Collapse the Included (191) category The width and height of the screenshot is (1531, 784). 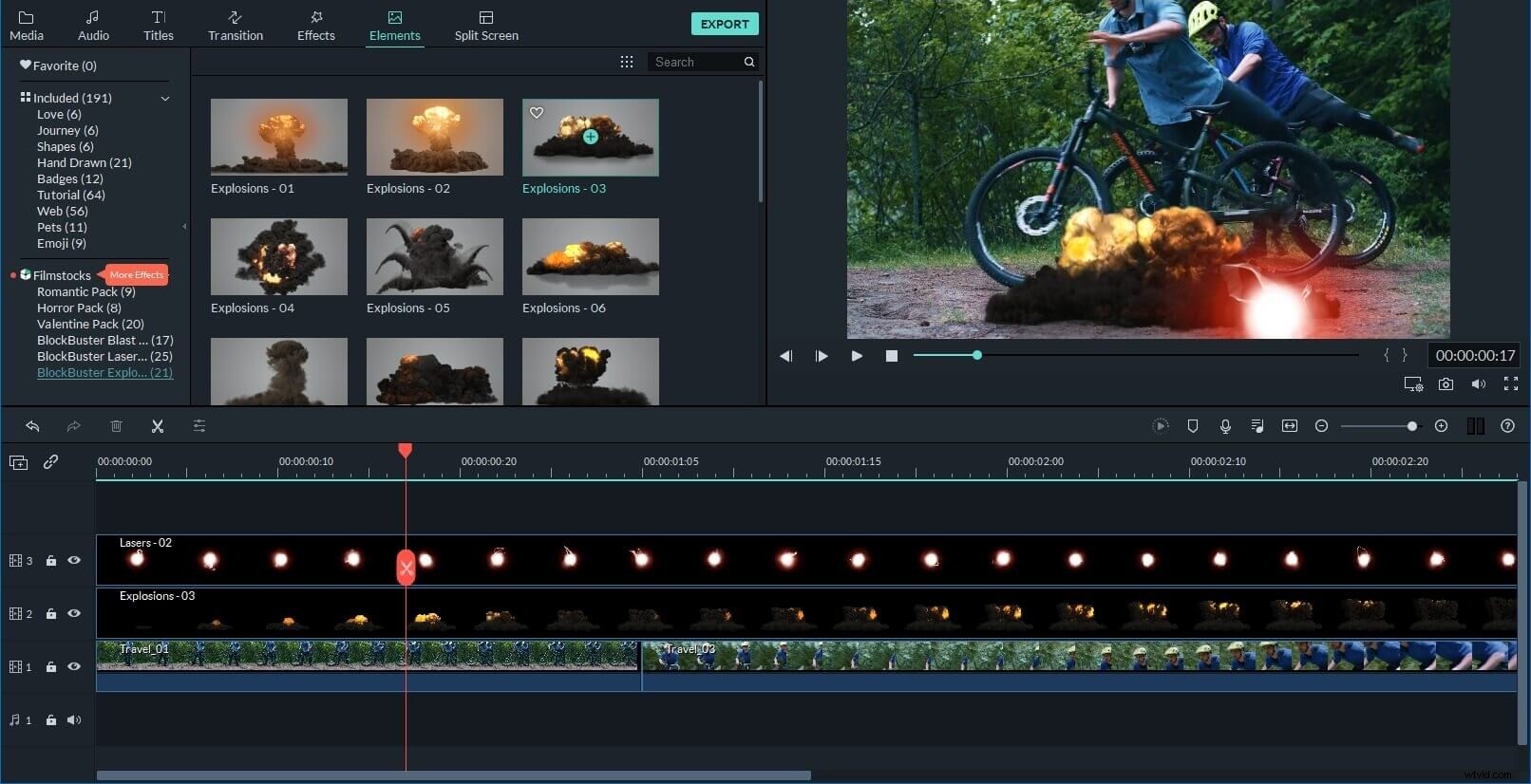(x=165, y=98)
